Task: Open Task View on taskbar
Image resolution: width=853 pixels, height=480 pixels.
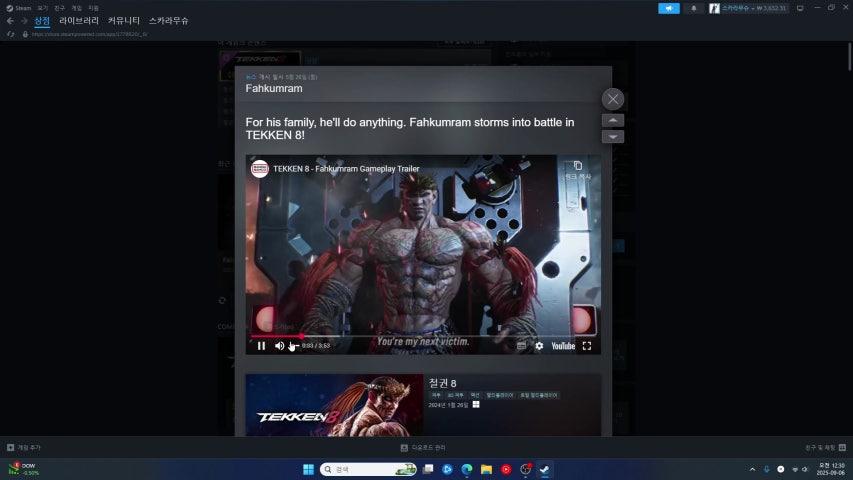Action: point(428,469)
